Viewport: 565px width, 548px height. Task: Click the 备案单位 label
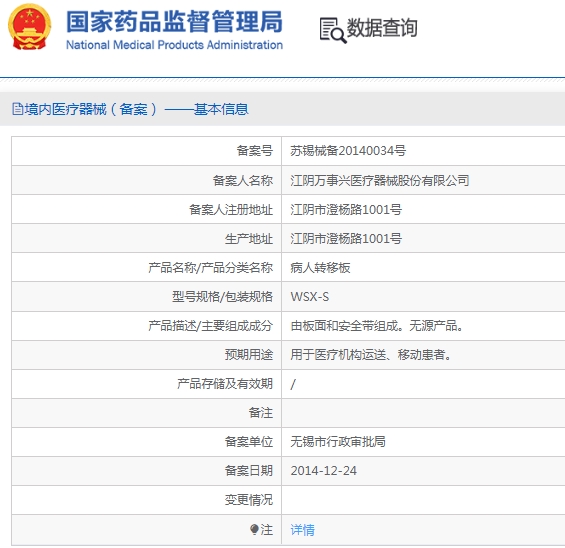click(x=249, y=441)
